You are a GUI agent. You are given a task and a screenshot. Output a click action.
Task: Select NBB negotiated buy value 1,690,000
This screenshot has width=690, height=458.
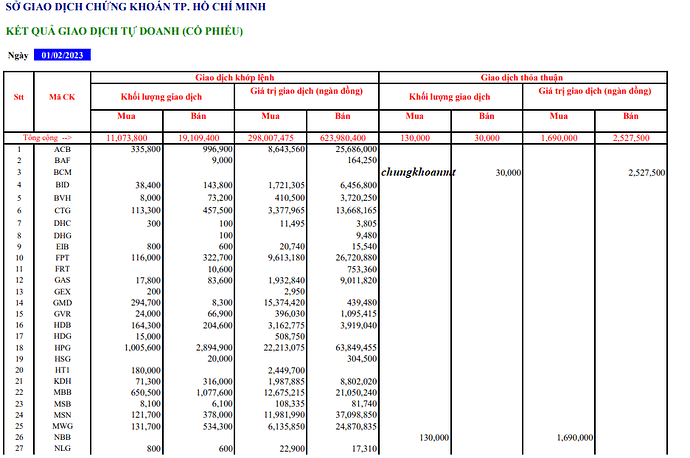(575, 438)
